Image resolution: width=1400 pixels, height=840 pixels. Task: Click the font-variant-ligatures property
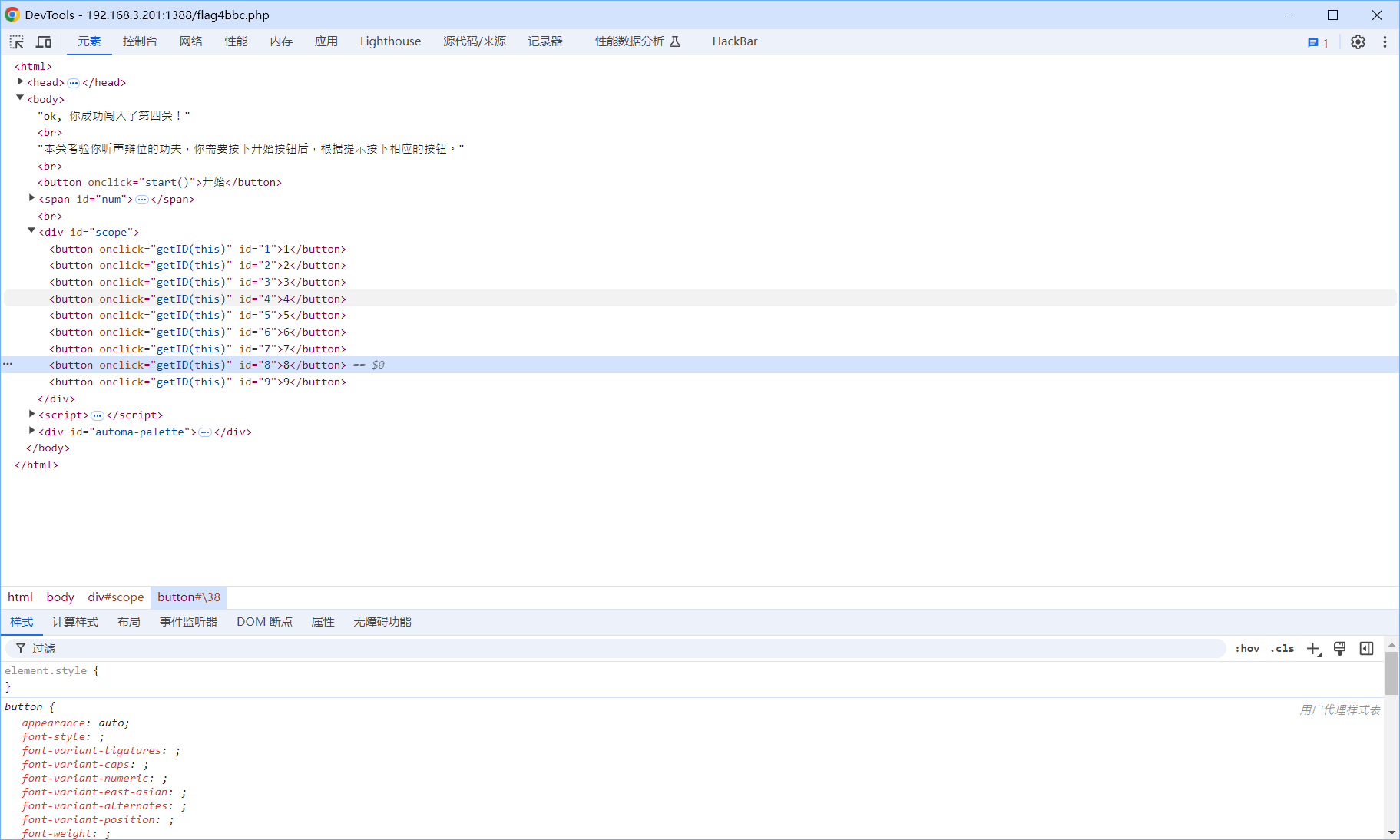pos(101,751)
